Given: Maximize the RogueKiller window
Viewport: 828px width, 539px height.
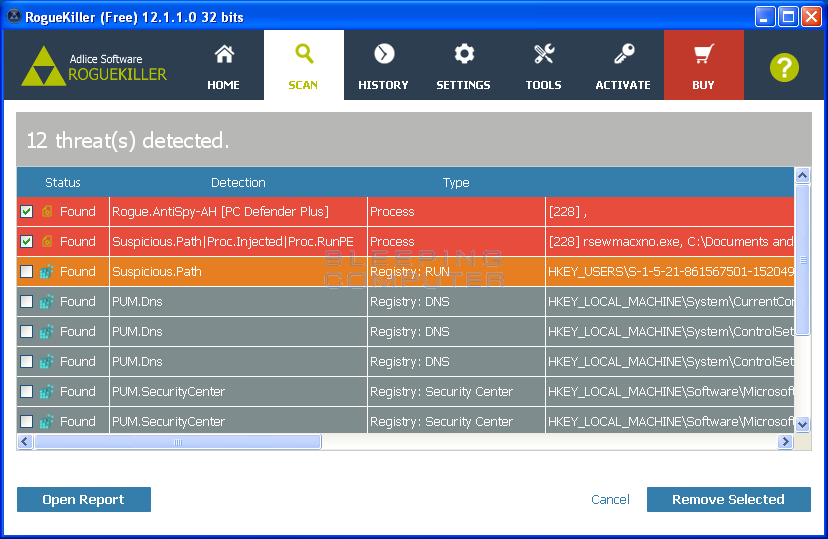Looking at the screenshot, I should point(788,17).
